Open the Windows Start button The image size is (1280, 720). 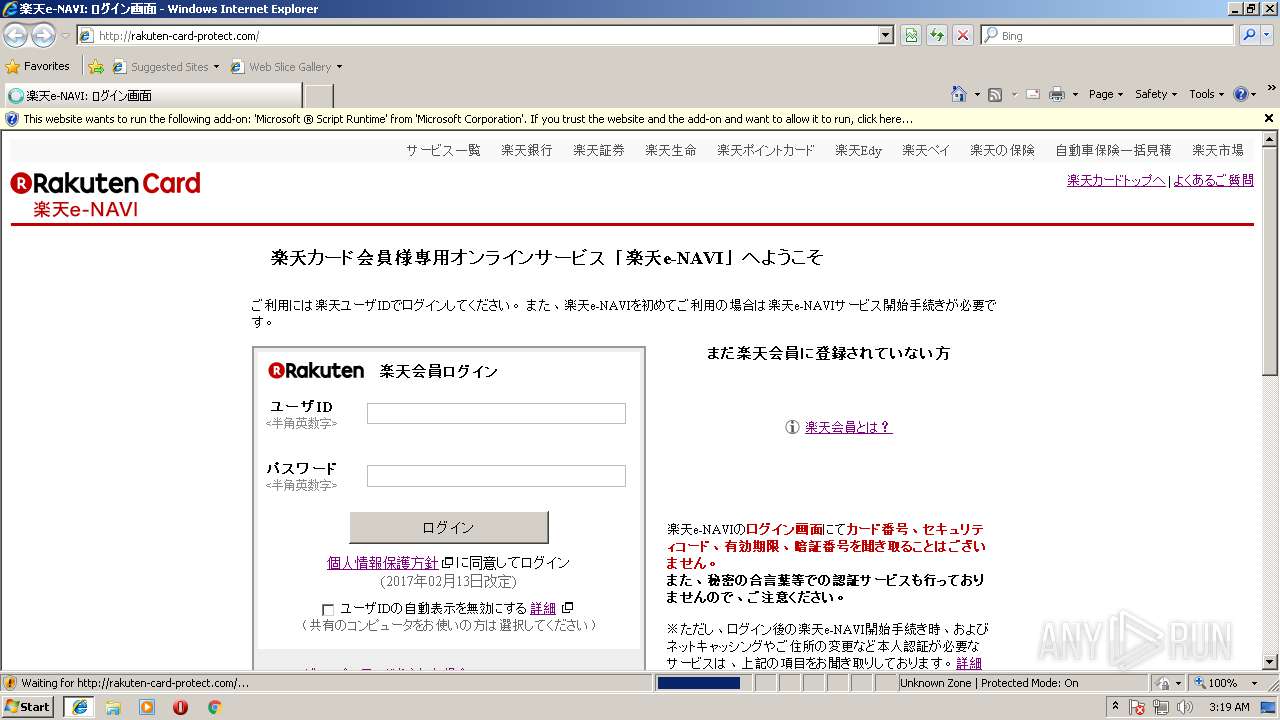[x=28, y=706]
